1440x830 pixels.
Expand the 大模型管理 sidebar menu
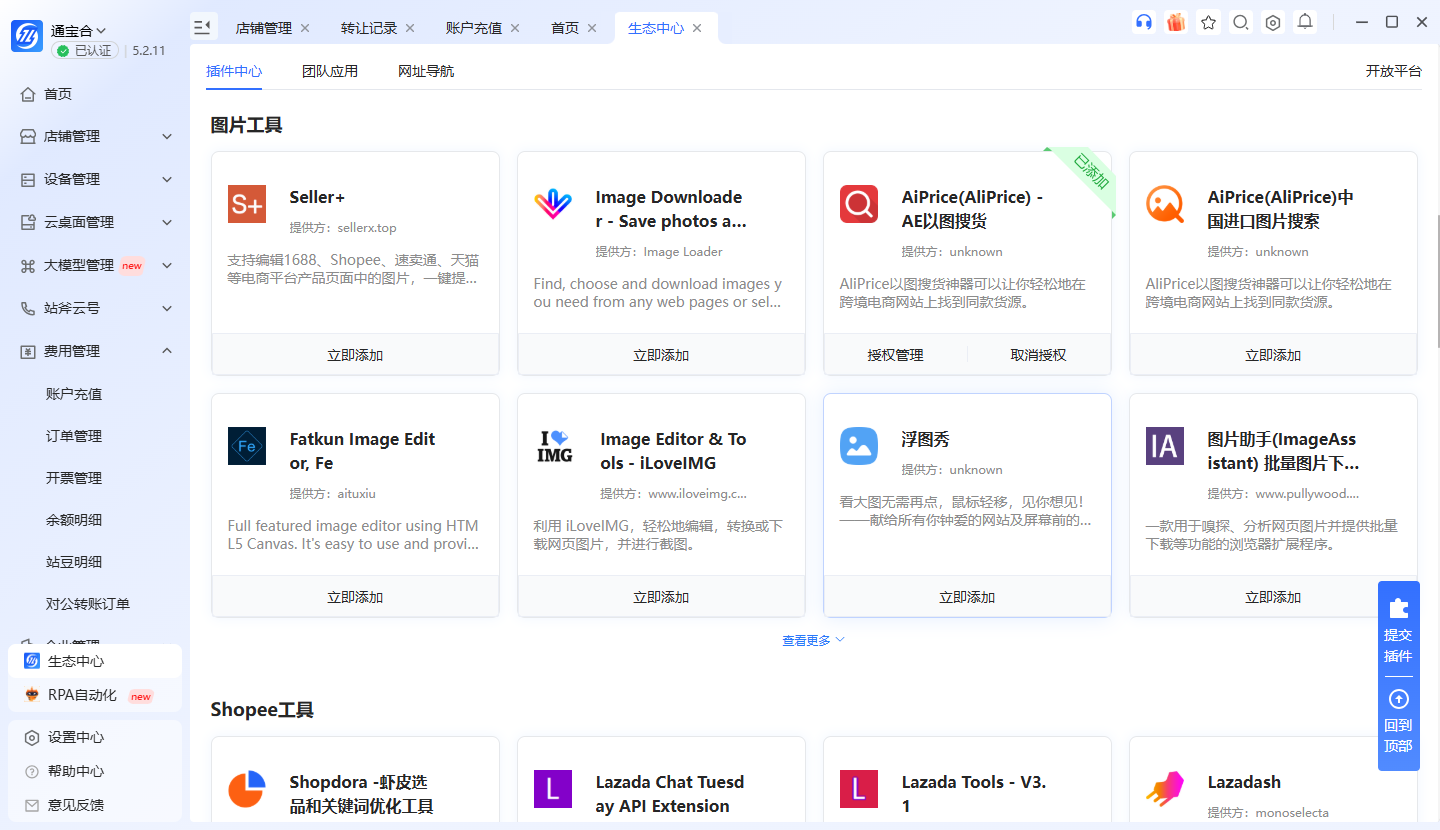95,265
